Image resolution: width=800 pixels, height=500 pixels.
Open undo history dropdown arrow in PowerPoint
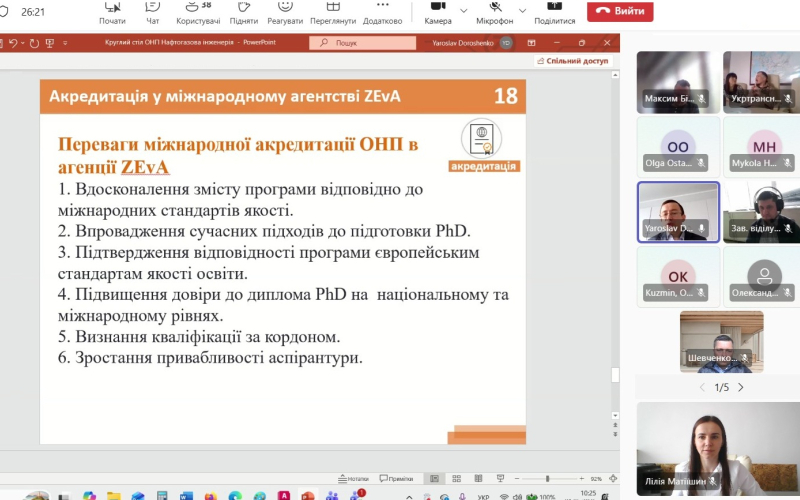pyautogui.click(x=22, y=43)
